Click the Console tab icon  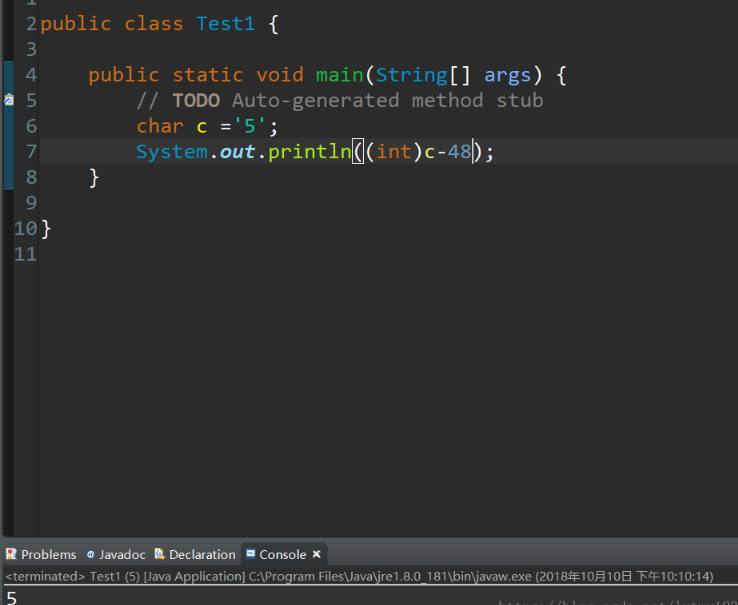click(x=250, y=554)
